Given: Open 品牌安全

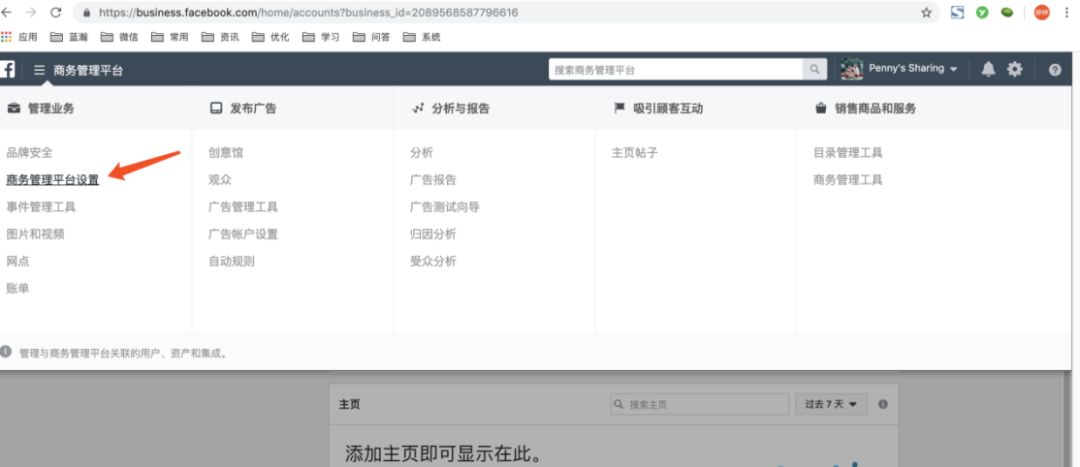Looking at the screenshot, I should tap(30, 153).
